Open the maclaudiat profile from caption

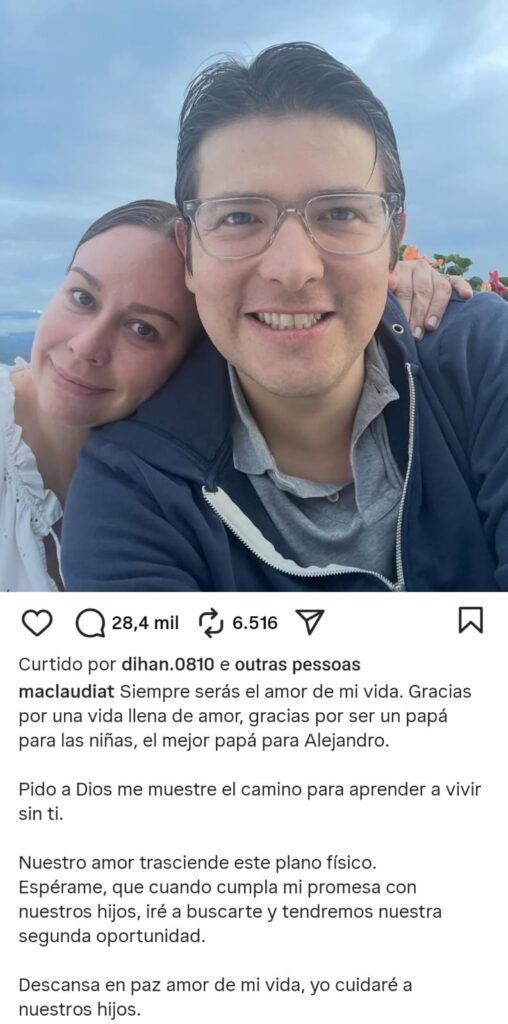pyautogui.click(x=68, y=690)
